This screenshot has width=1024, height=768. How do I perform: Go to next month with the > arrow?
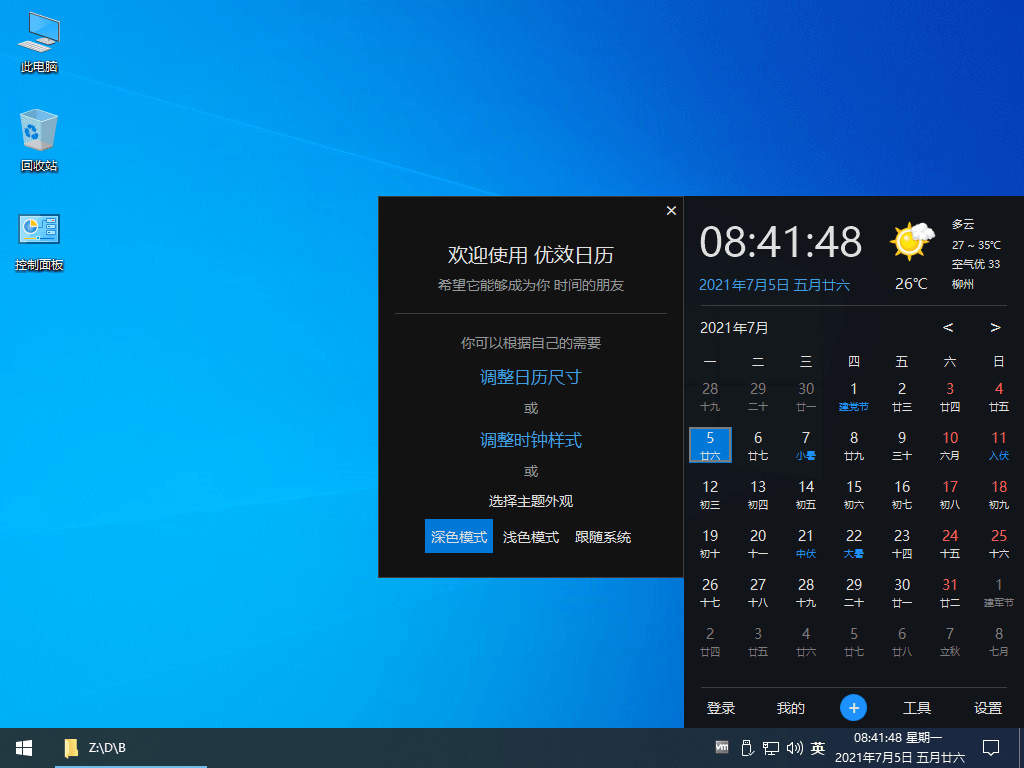(x=995, y=327)
